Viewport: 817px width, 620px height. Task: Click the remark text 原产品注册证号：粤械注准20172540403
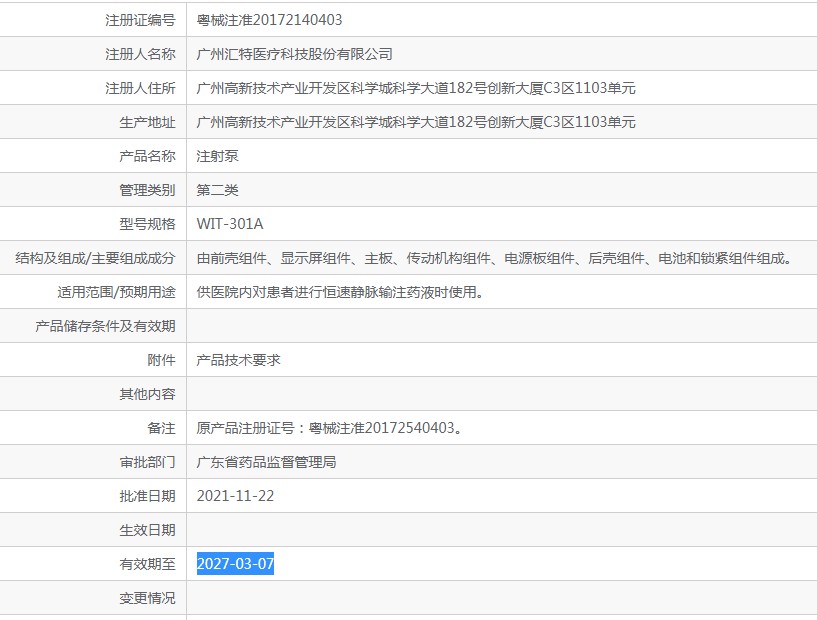[329, 428]
